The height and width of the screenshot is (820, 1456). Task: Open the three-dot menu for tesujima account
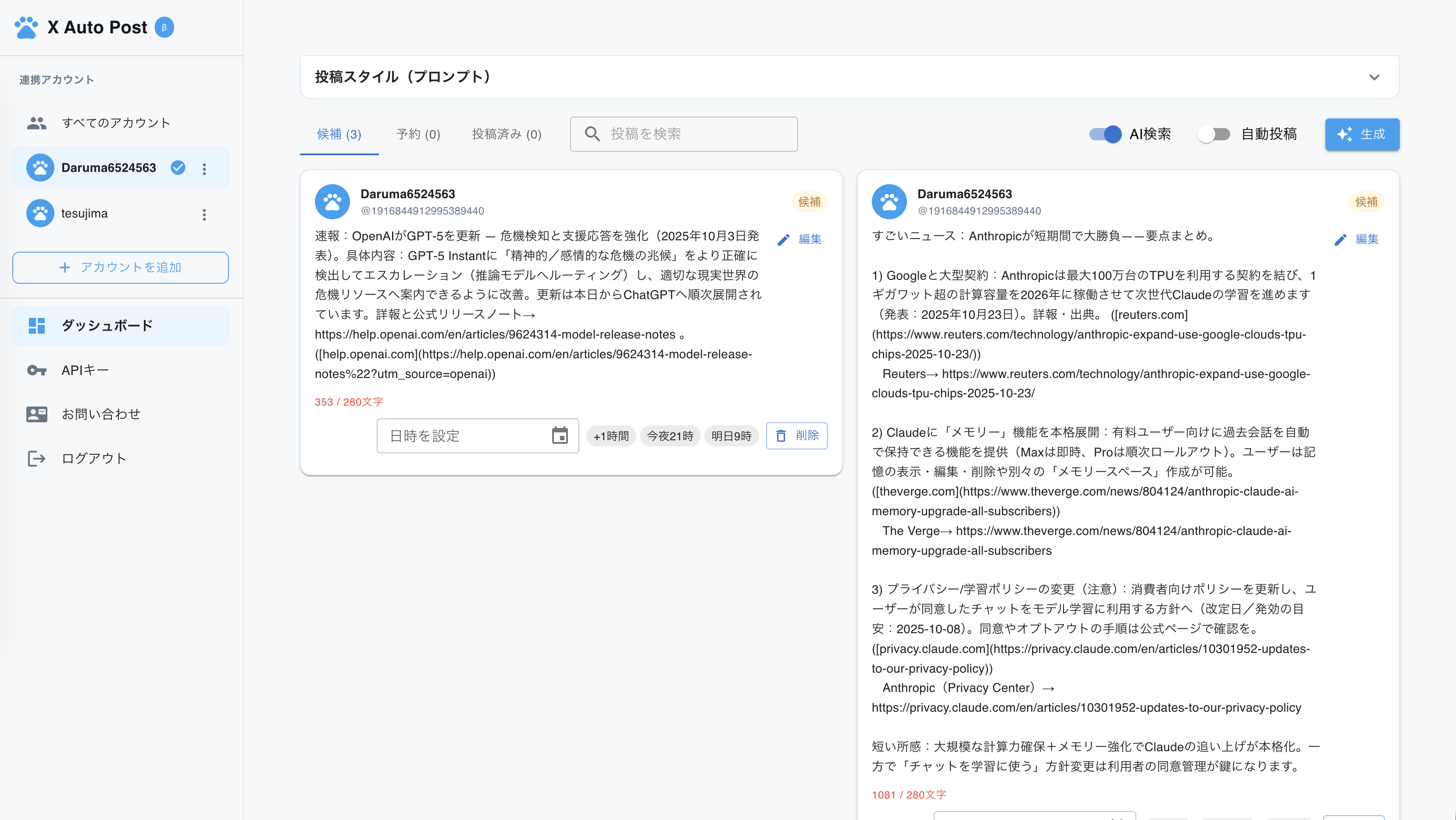(204, 214)
